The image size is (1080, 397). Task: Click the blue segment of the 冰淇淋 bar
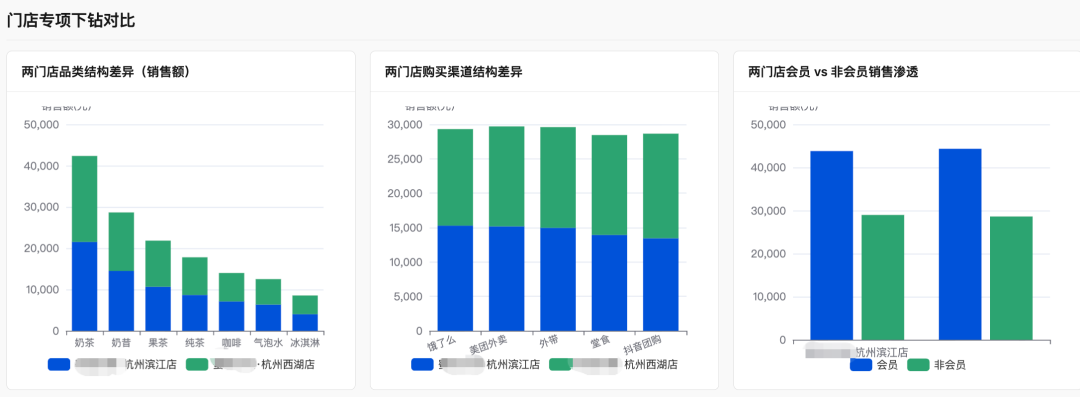tap(305, 323)
